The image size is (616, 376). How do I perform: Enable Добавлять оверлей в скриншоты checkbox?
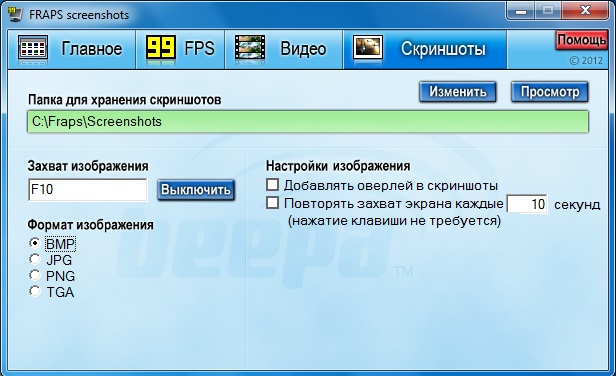272,185
